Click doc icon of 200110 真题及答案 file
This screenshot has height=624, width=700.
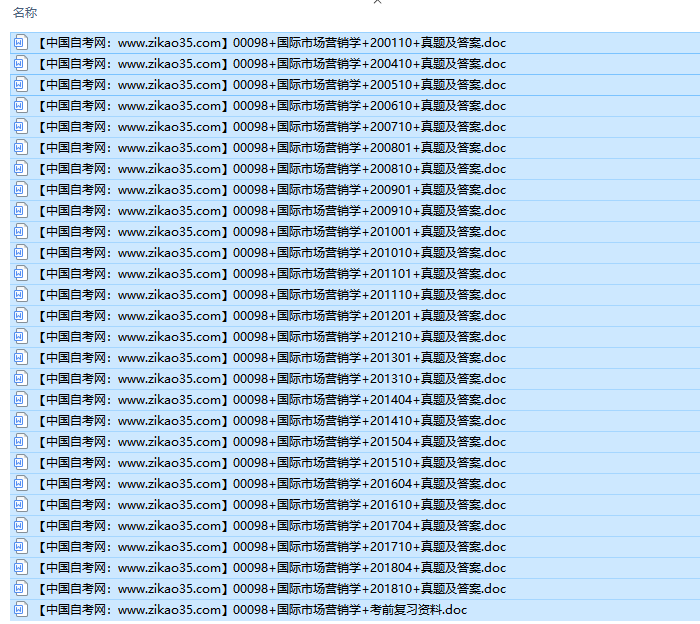[x=21, y=42]
